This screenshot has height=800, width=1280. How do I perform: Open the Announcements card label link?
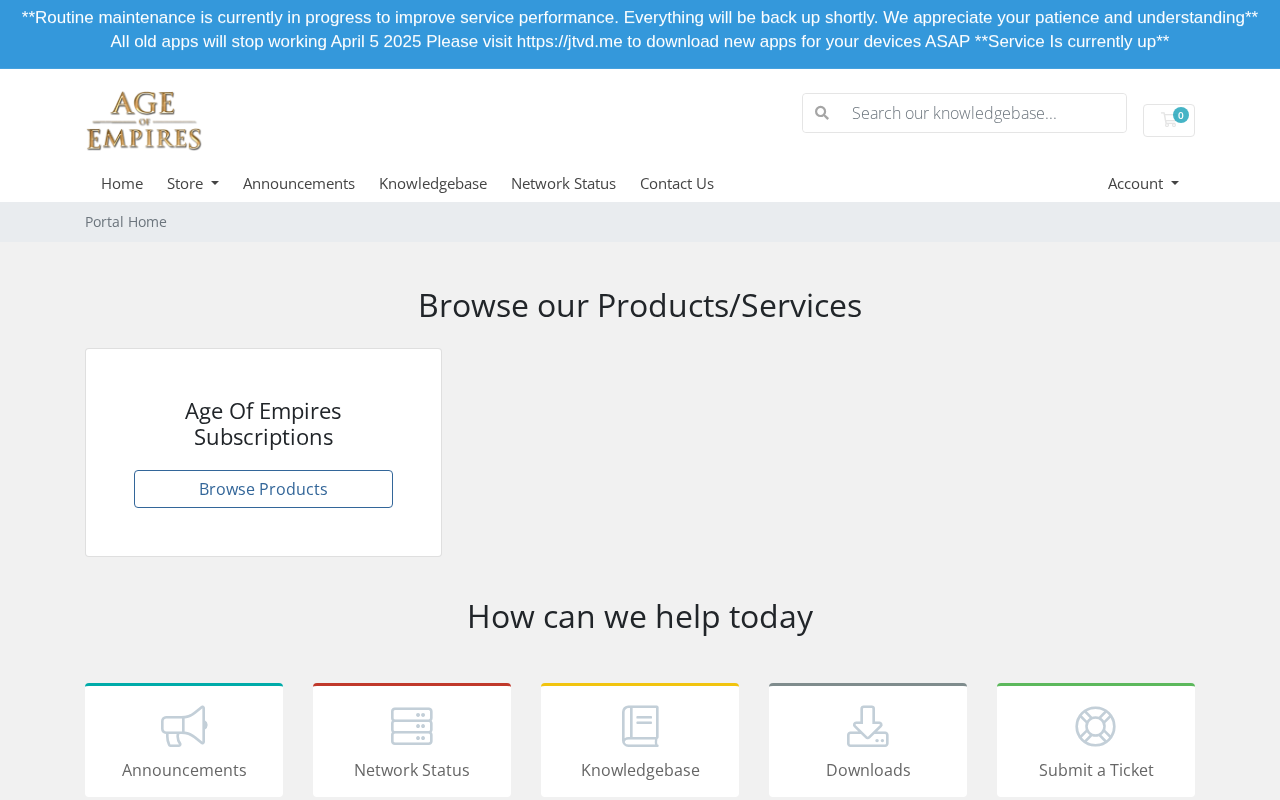(x=184, y=770)
